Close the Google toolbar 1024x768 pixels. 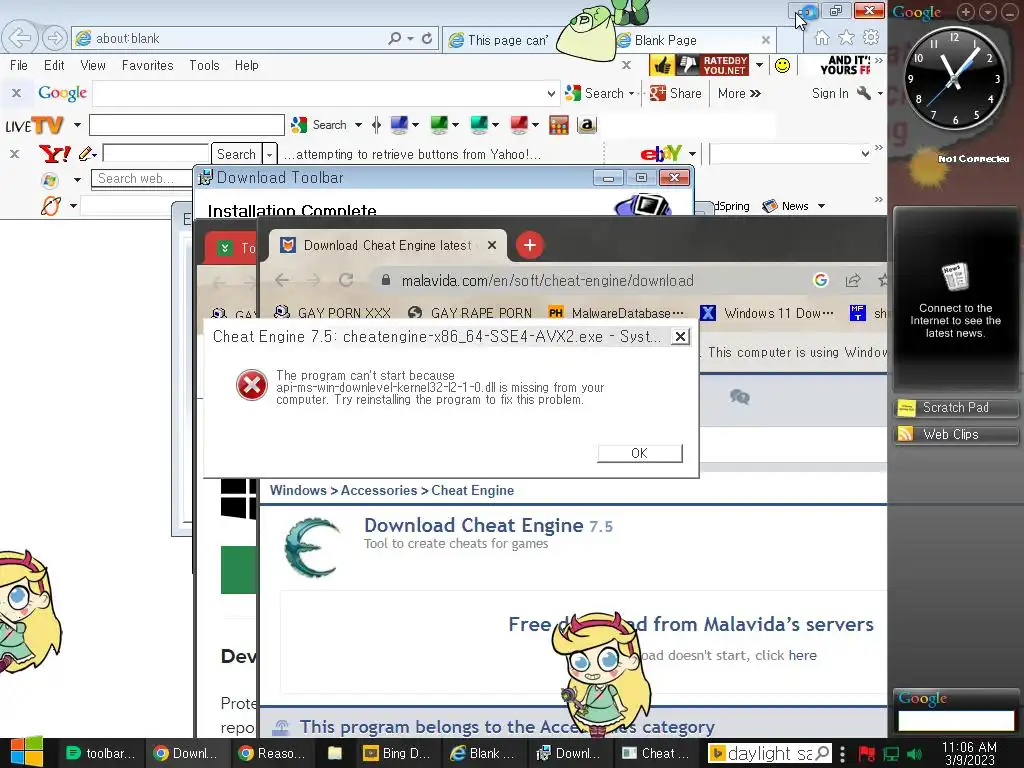click(x=16, y=93)
